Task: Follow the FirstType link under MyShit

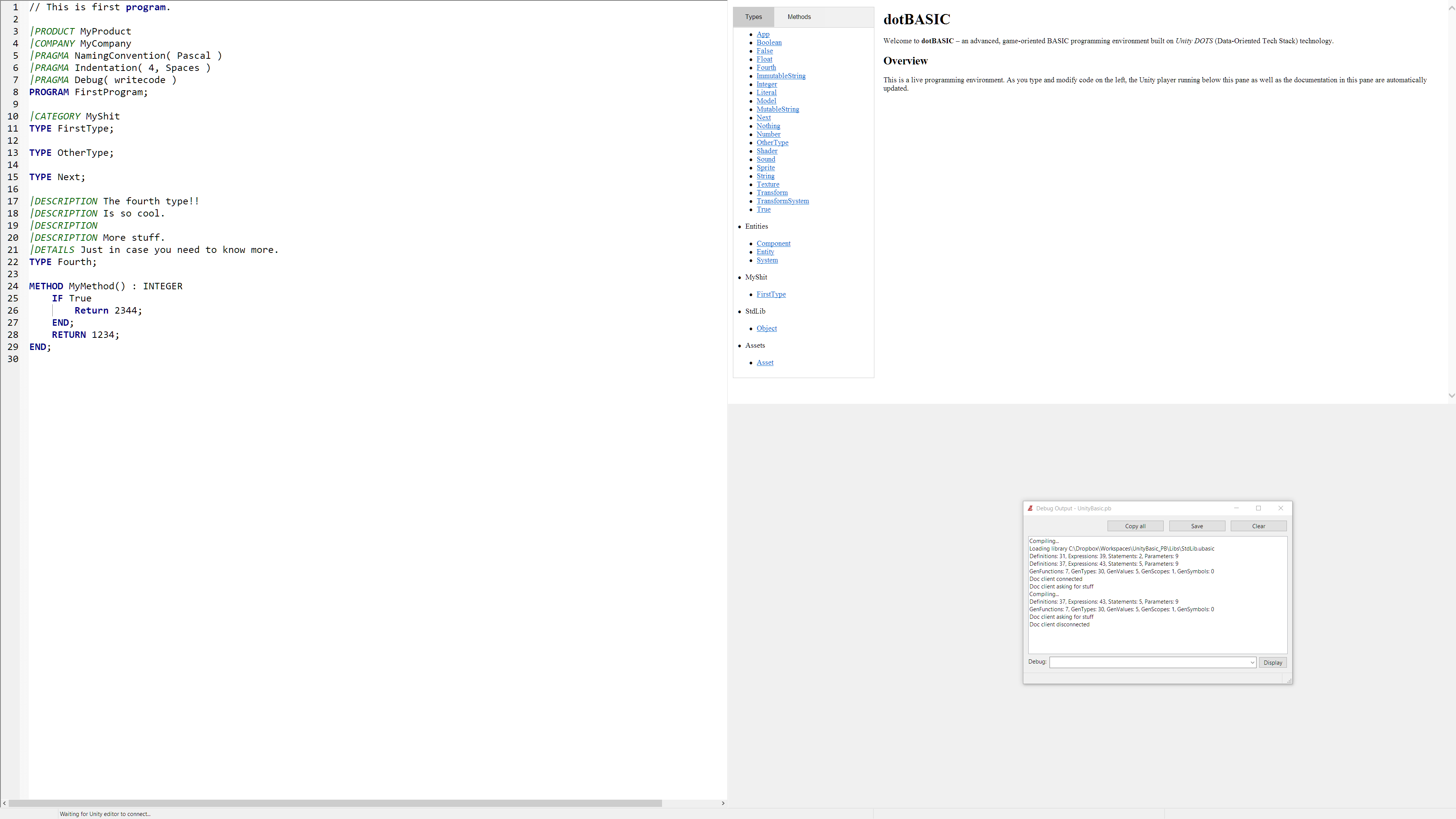Action: [771, 295]
